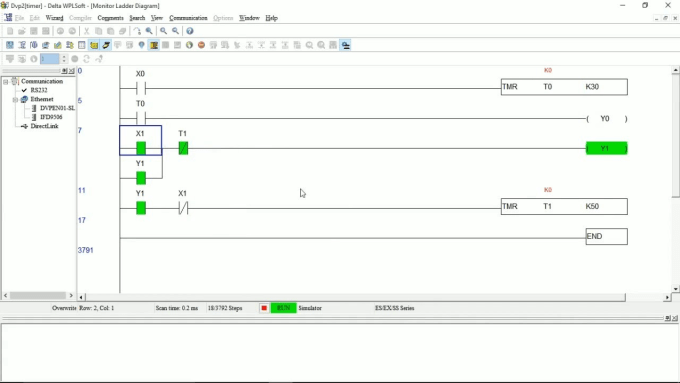Click the devices icon before the table grid
This screenshot has height=383, width=680.
point(70,45)
